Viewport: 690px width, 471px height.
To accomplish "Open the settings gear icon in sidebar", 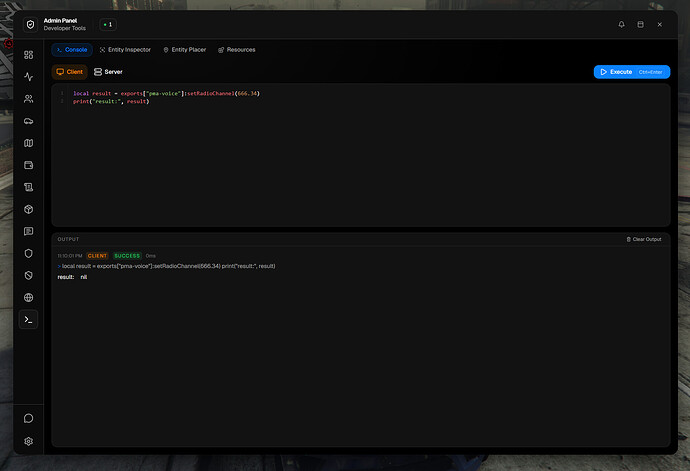I will (29, 441).
